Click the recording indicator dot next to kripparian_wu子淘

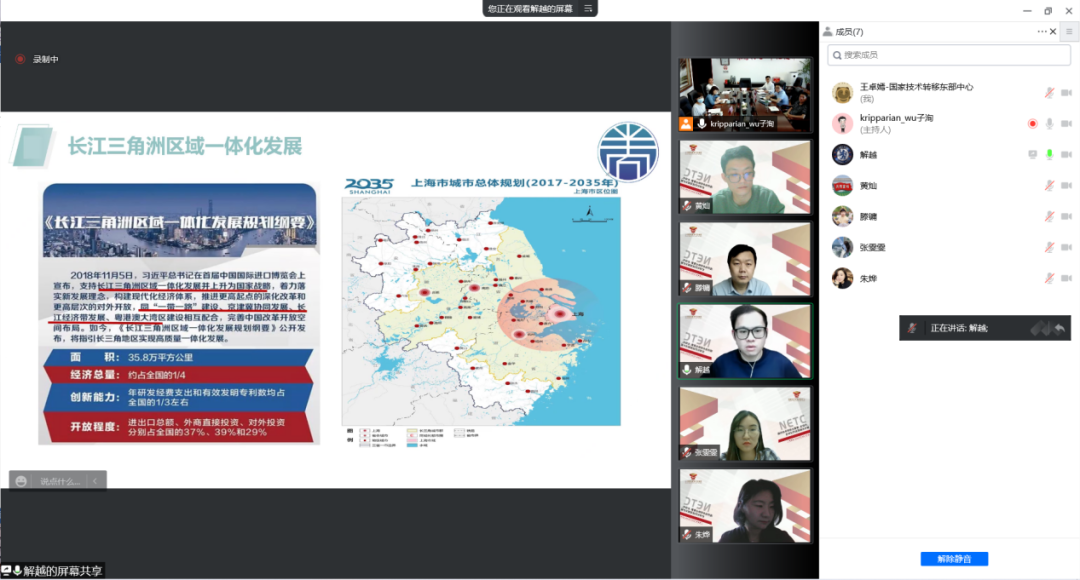[x=1031, y=122]
